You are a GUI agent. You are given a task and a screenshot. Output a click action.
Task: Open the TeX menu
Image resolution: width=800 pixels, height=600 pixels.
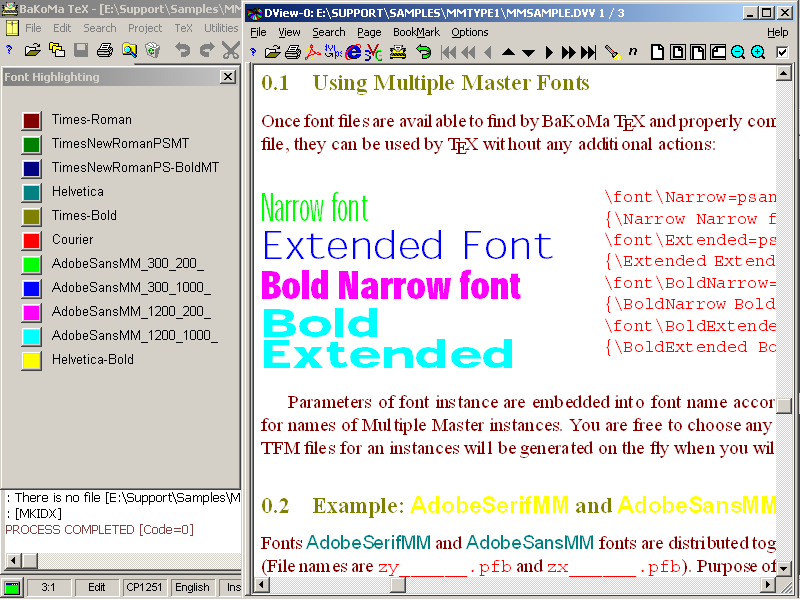coord(183,28)
